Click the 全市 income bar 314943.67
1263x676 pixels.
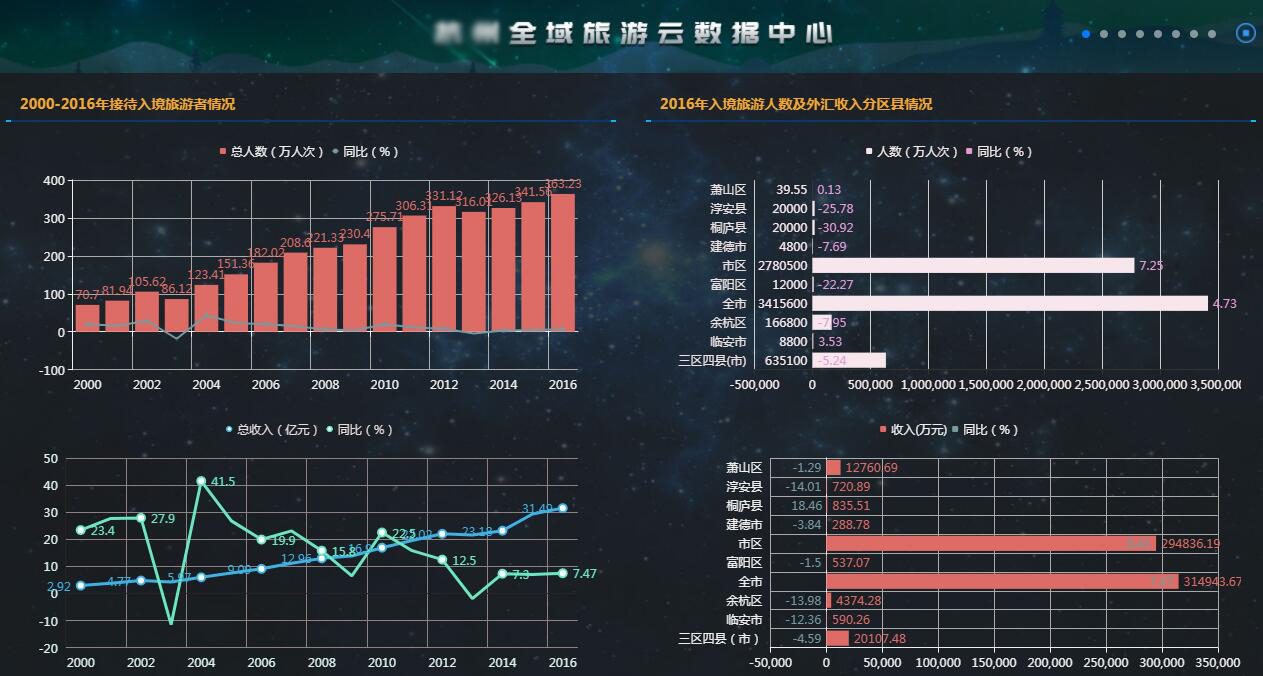(1002, 581)
